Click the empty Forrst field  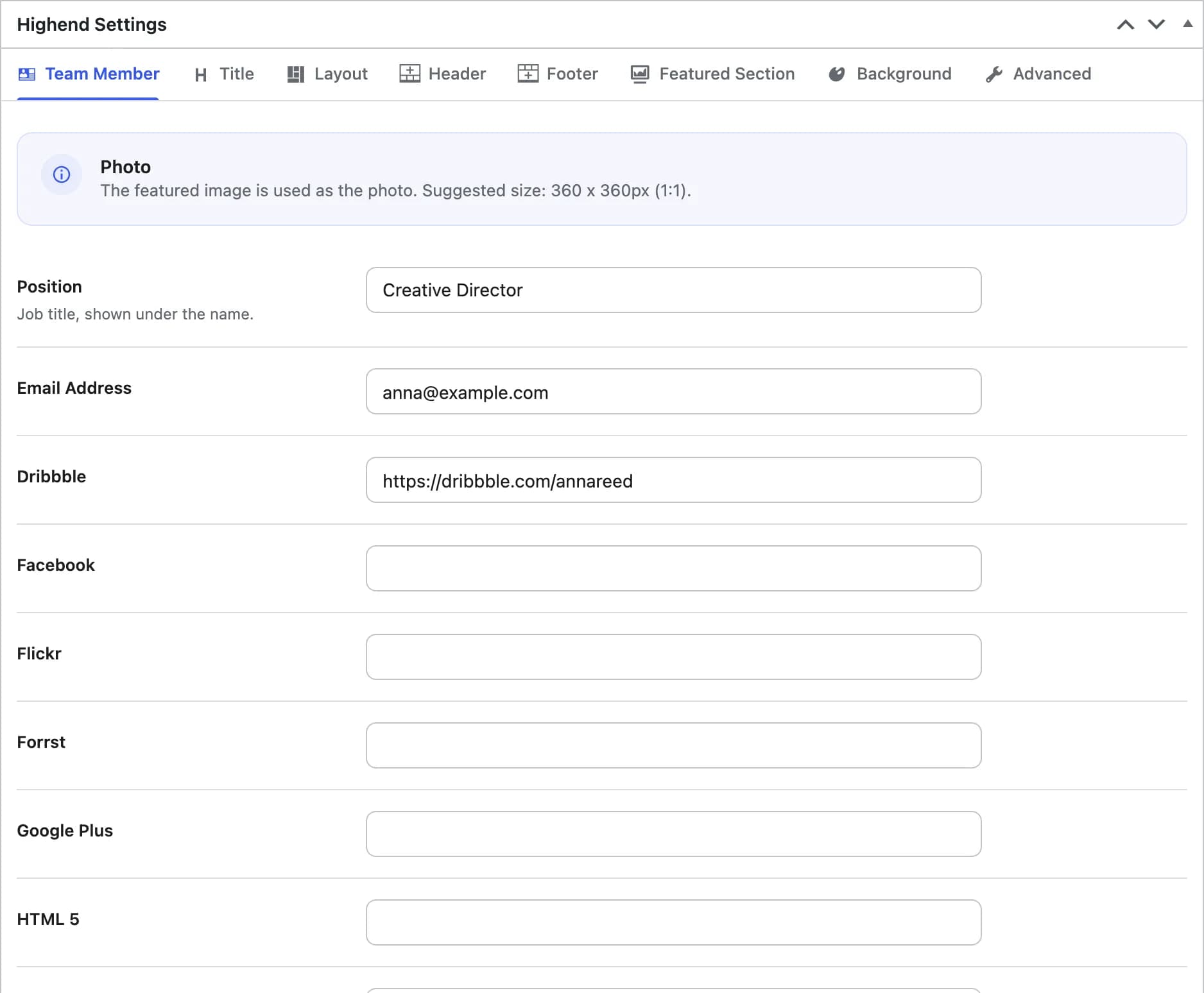click(x=673, y=745)
